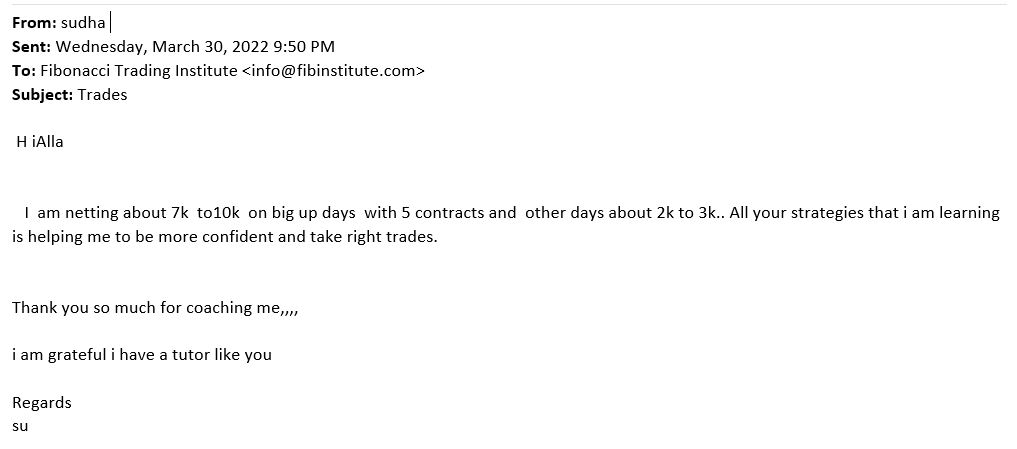Click the From: label
The image size is (1017, 449).
pos(34,23)
